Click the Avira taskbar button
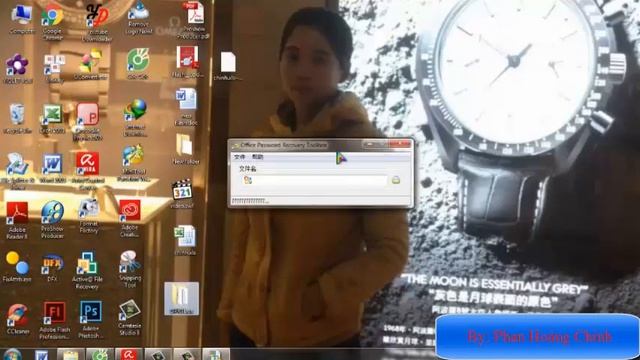 tap(129, 354)
